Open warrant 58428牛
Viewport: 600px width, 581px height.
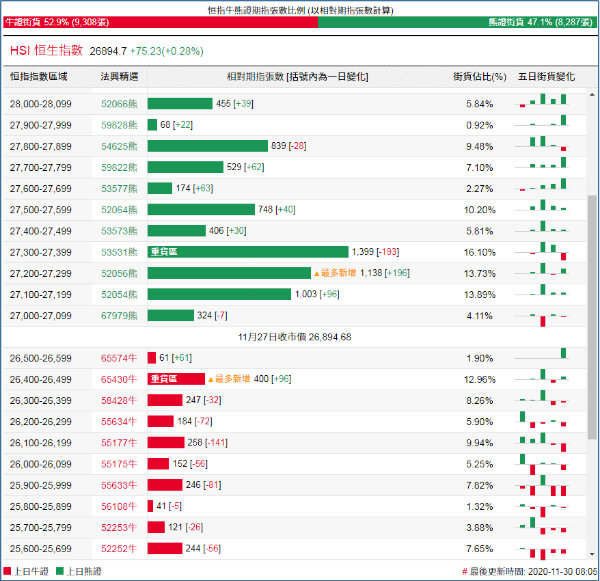[119, 400]
